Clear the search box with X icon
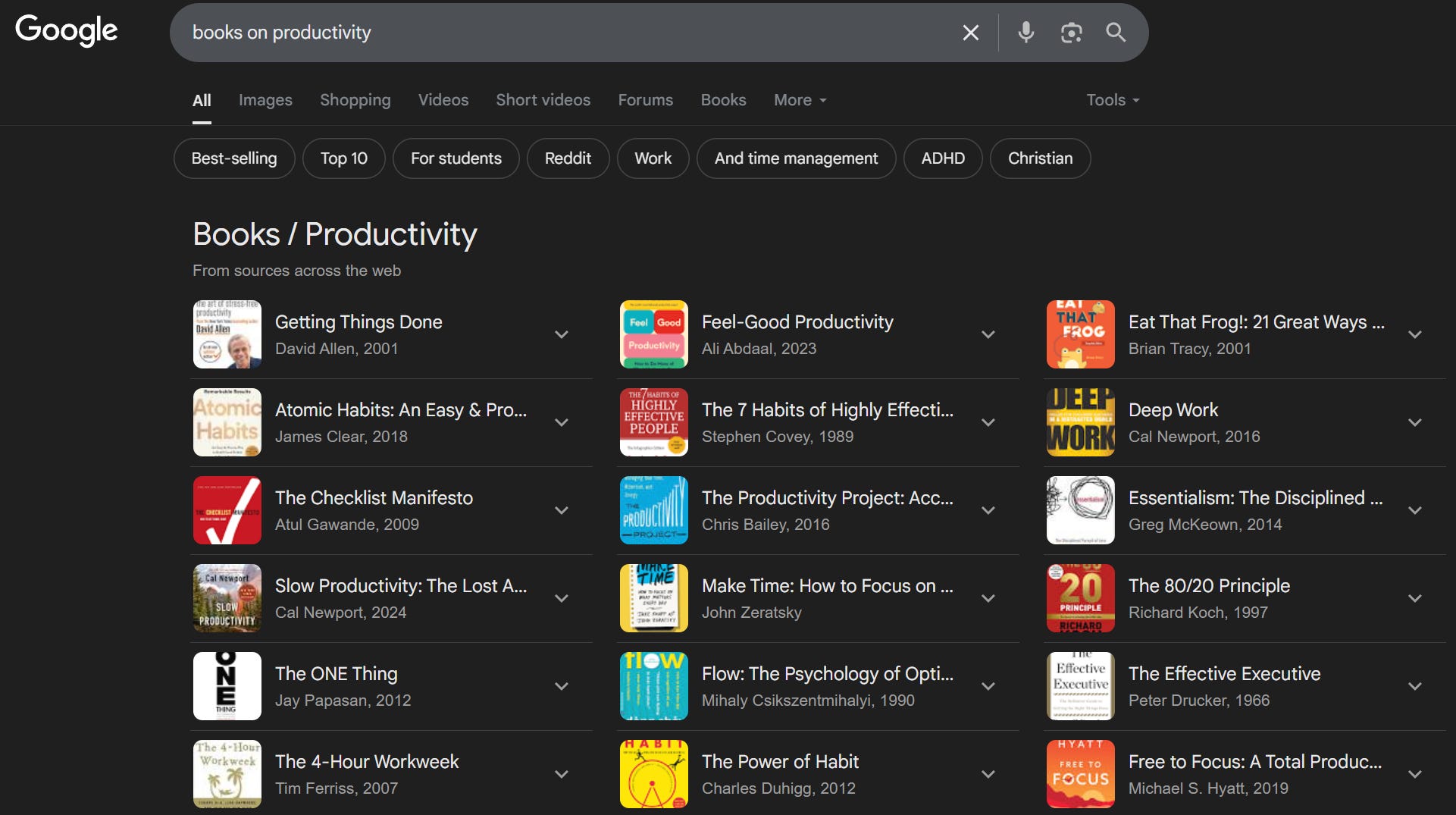The height and width of the screenshot is (815, 1456). 970,33
